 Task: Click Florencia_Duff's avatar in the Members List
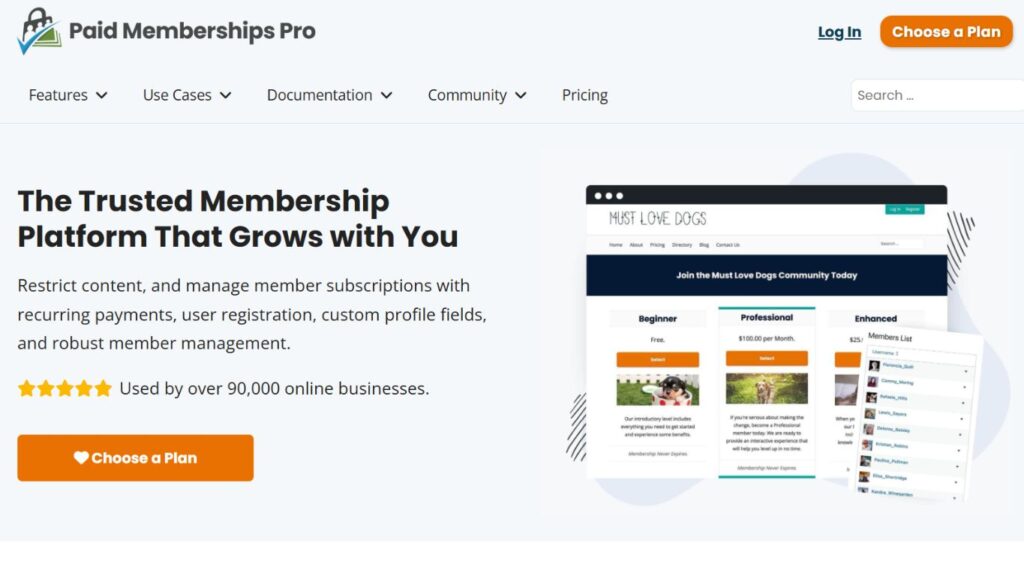click(x=873, y=365)
